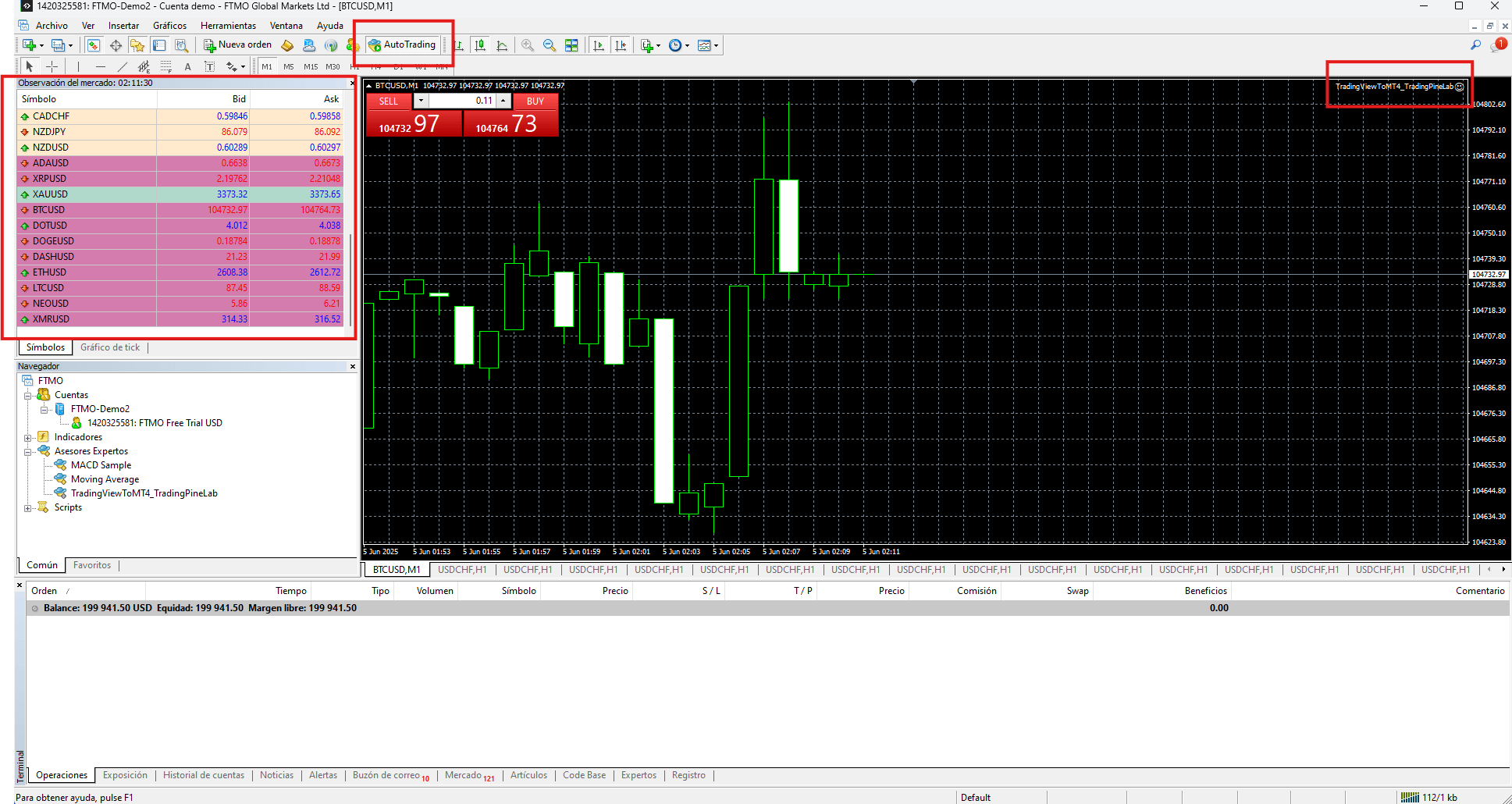
Task: Switch chart to candlestick display
Action: coord(480,45)
